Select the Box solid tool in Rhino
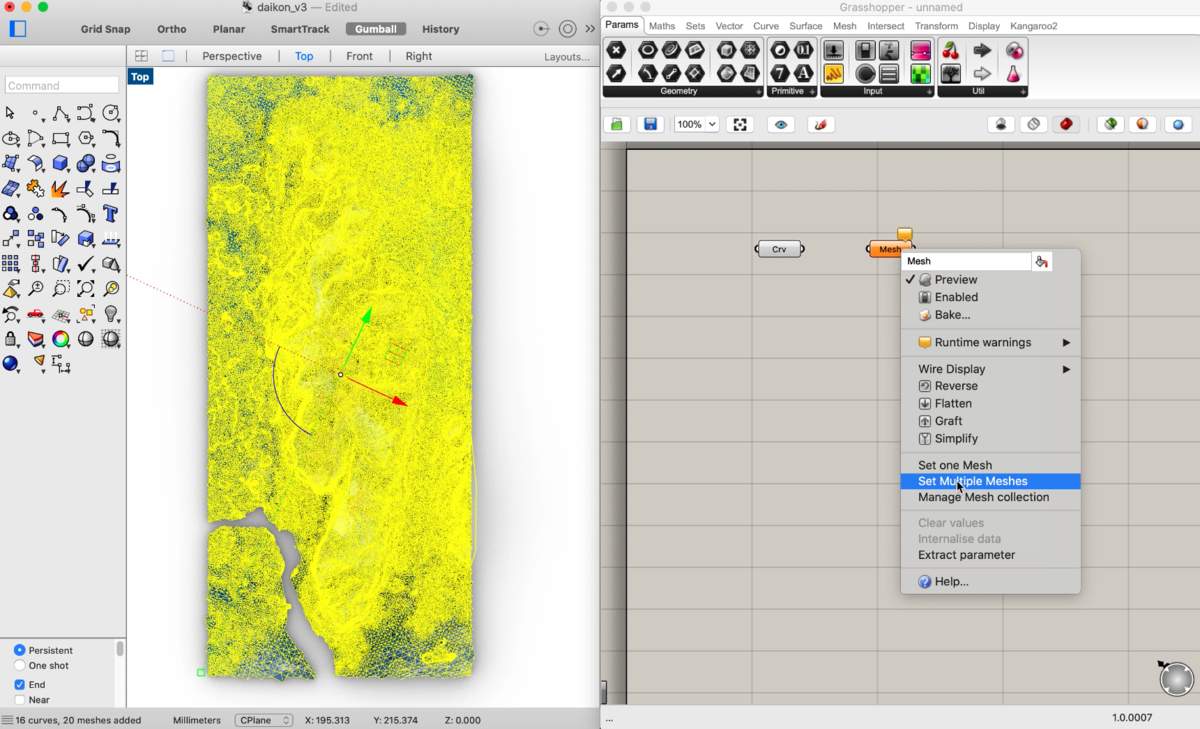This screenshot has height=729, width=1200. click(x=61, y=163)
